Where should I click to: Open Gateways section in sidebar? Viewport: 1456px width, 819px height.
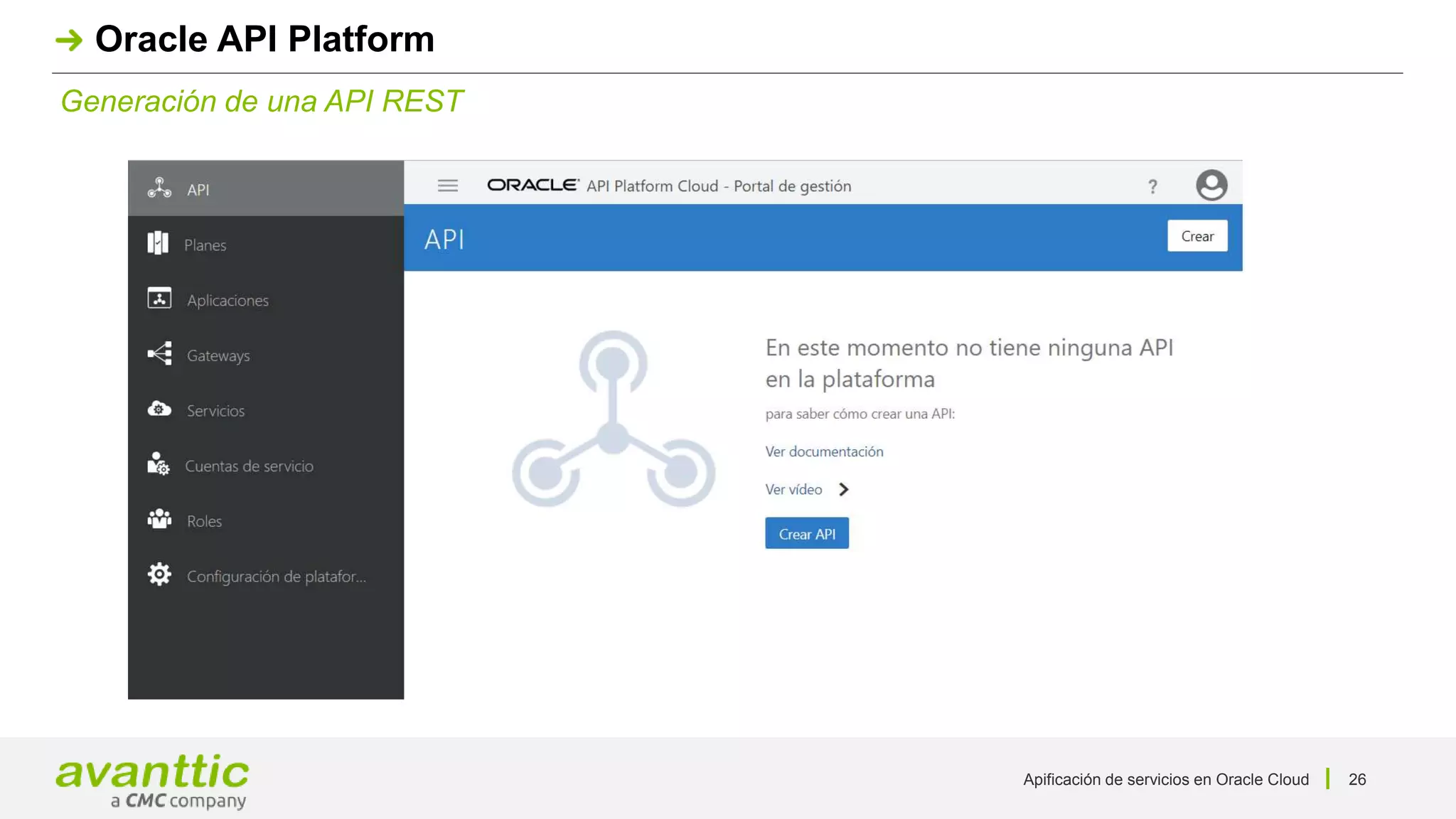pyautogui.click(x=266, y=355)
